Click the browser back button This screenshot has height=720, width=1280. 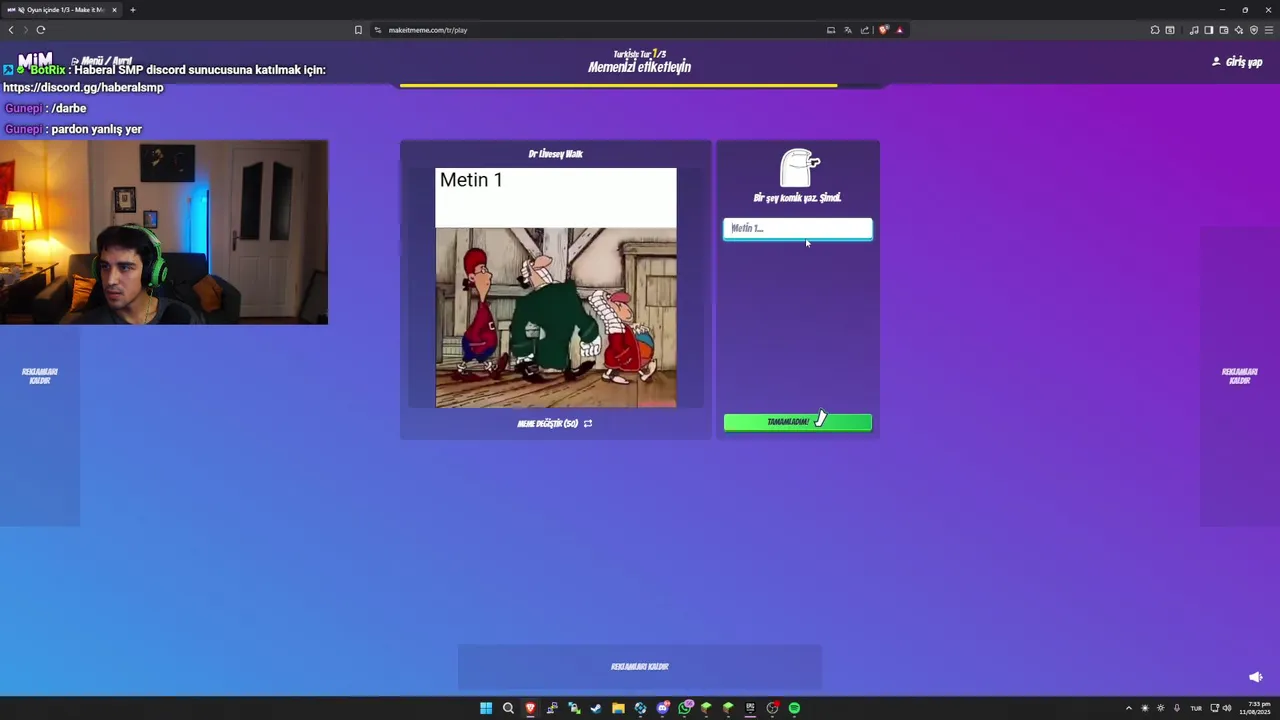(x=11, y=30)
